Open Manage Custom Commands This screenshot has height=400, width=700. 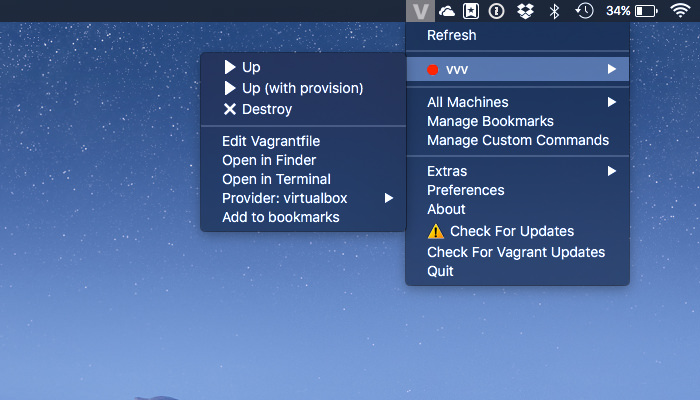518,140
